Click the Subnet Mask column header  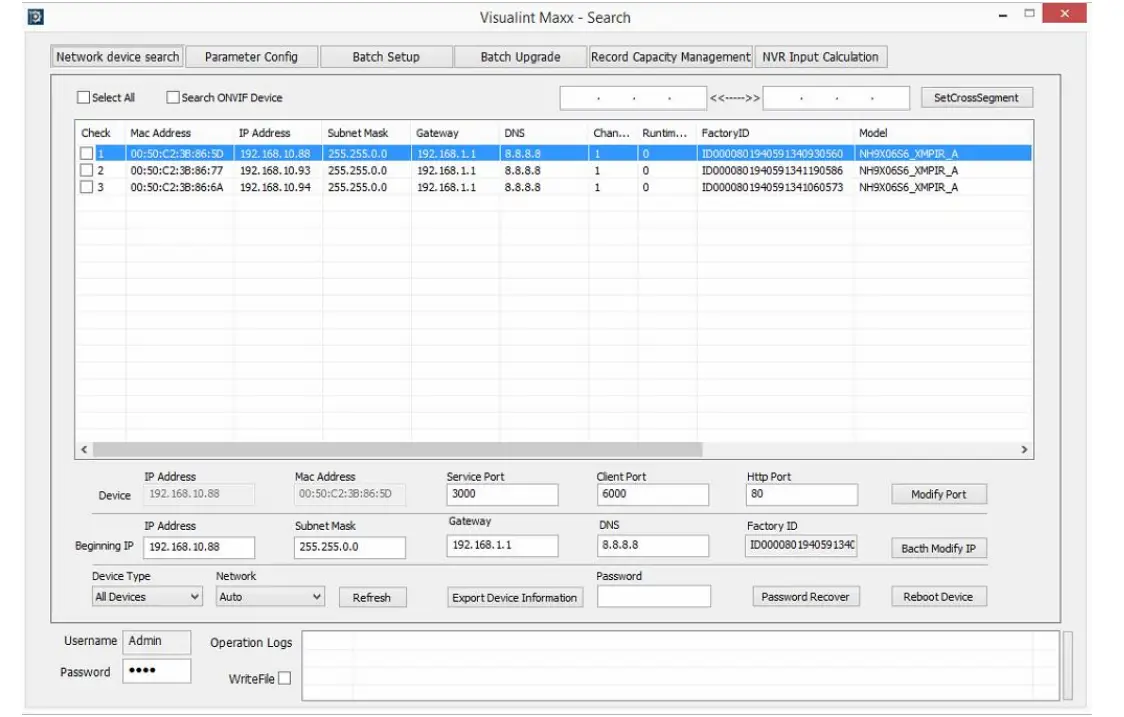click(358, 133)
